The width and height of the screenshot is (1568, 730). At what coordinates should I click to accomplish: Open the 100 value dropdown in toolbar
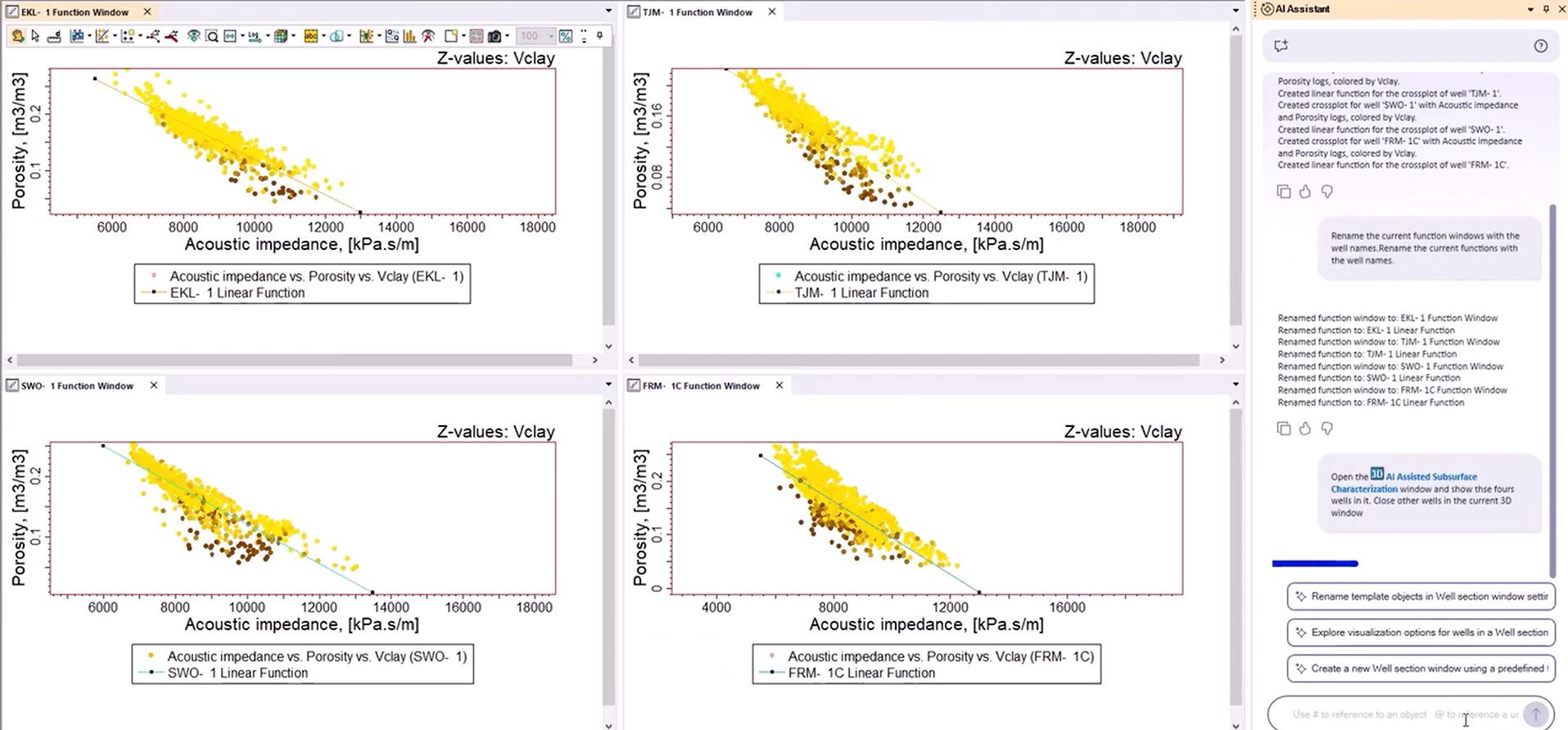tap(551, 36)
